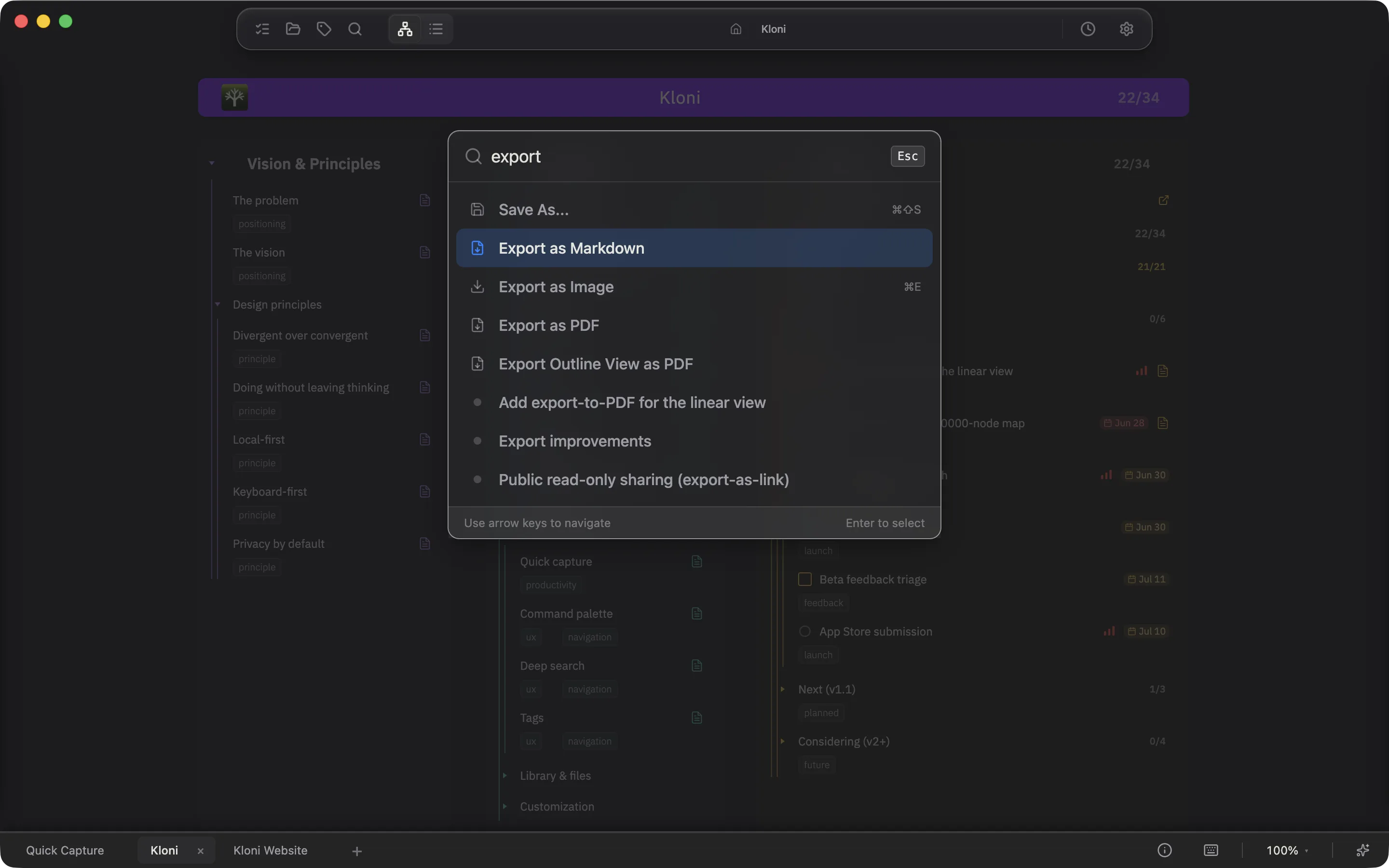Image resolution: width=1389 pixels, height=868 pixels.
Task: Open result Add export-to-PDF for the linear view
Action: pyautogui.click(x=694, y=402)
